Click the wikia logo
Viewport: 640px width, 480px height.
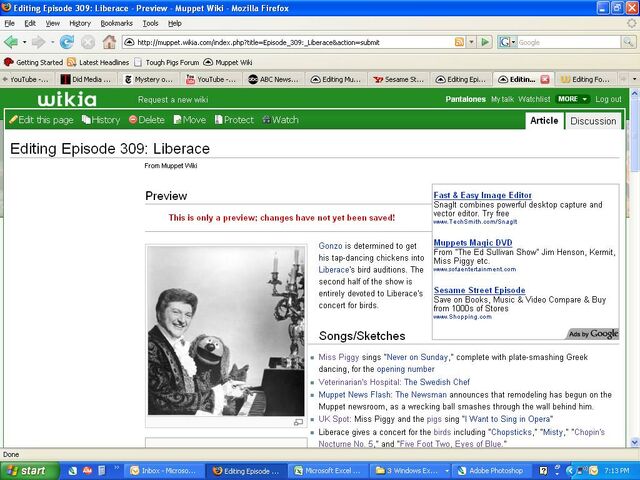(x=67, y=99)
